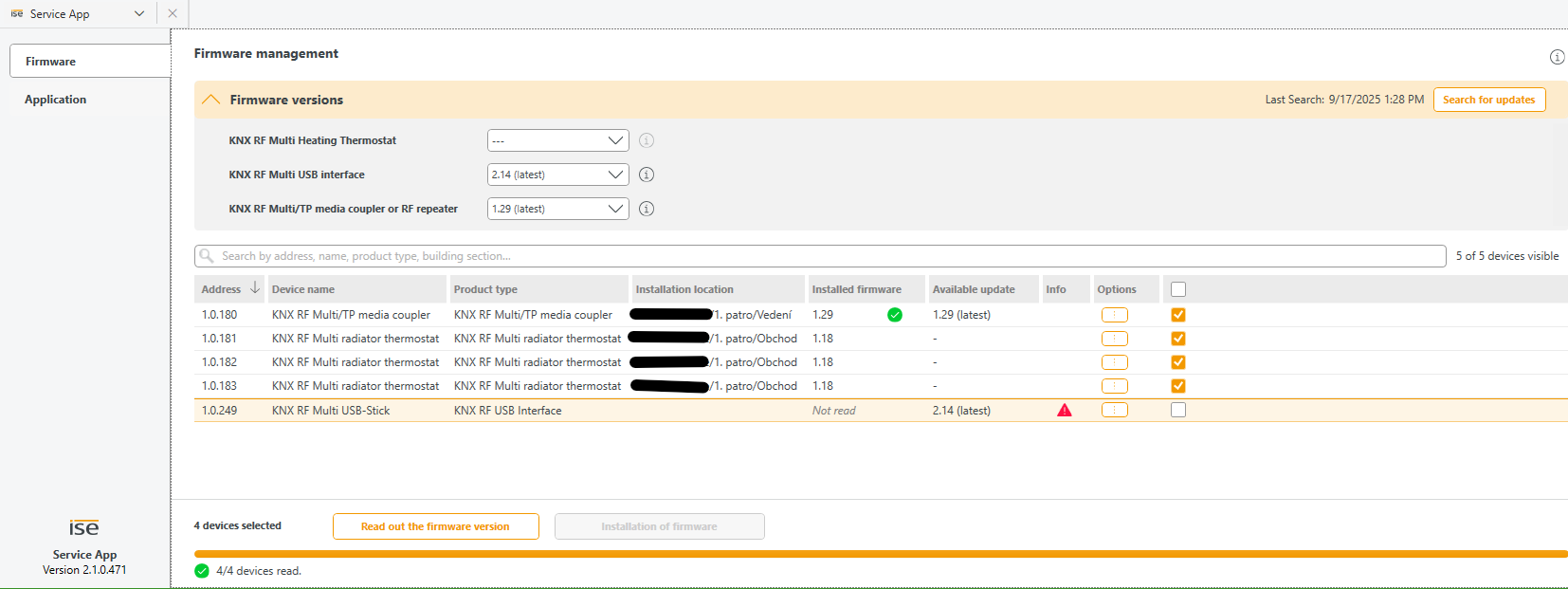The width and height of the screenshot is (1568, 589).
Task: Open the help info icon at top right
Action: 1557,57
